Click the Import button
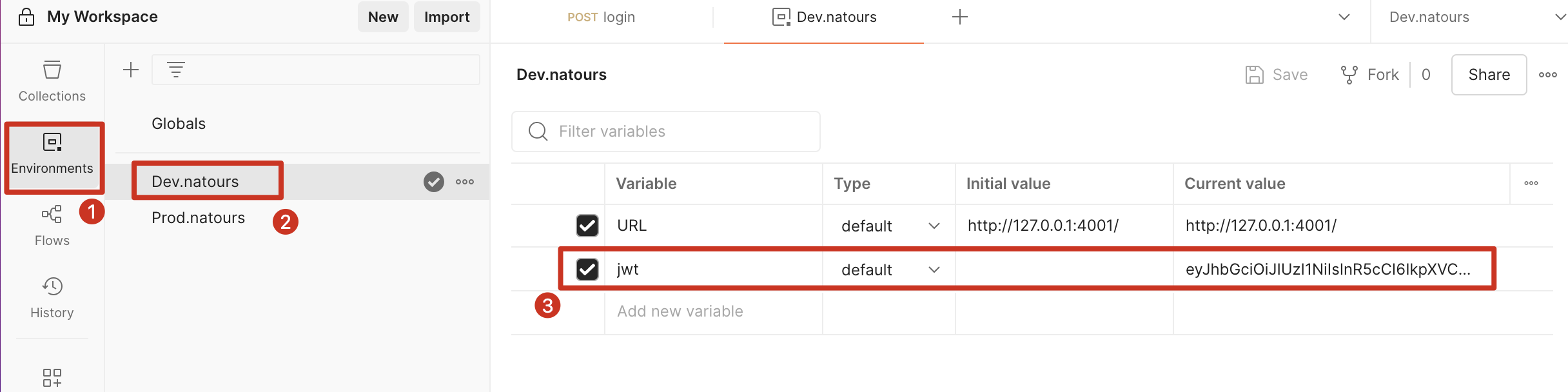The height and width of the screenshot is (392, 1568). click(447, 17)
